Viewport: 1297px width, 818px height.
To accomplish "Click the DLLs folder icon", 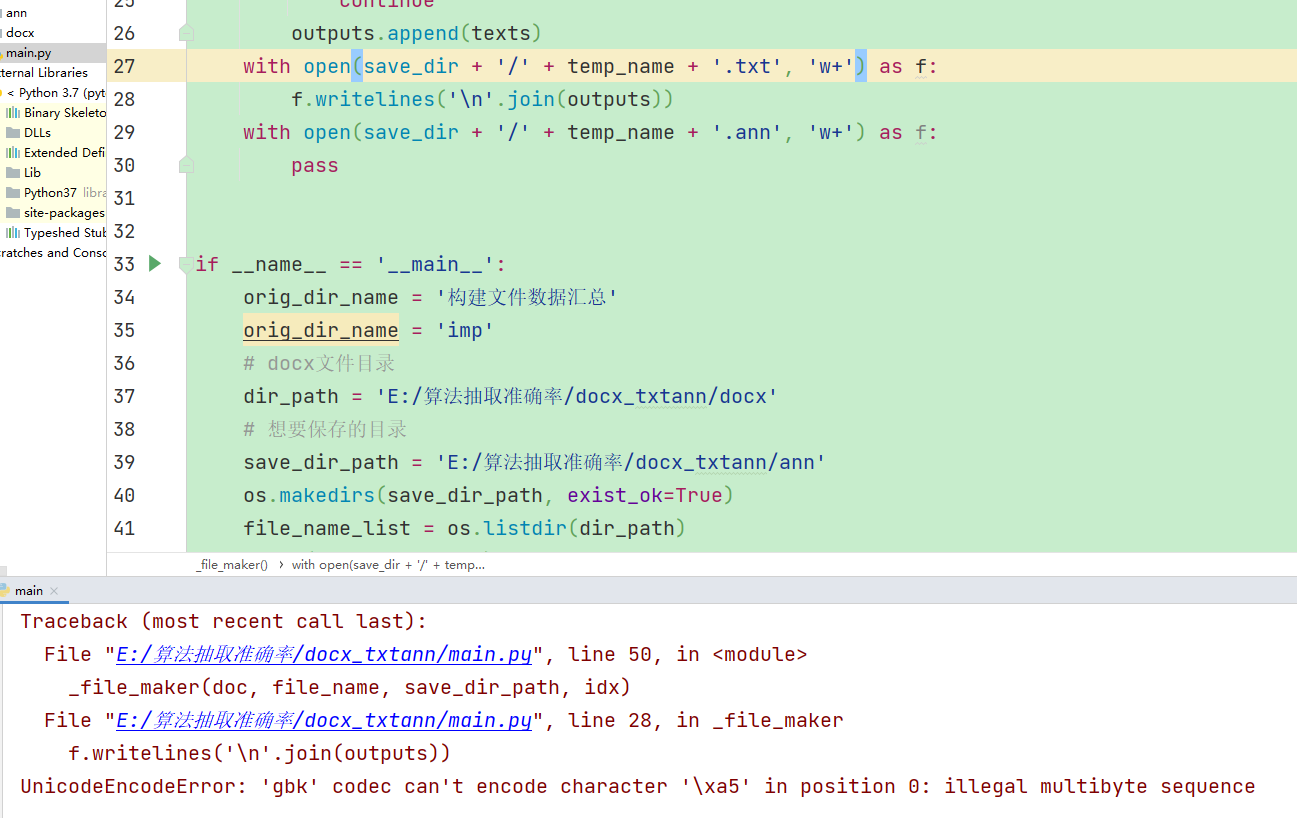I will (x=11, y=132).
